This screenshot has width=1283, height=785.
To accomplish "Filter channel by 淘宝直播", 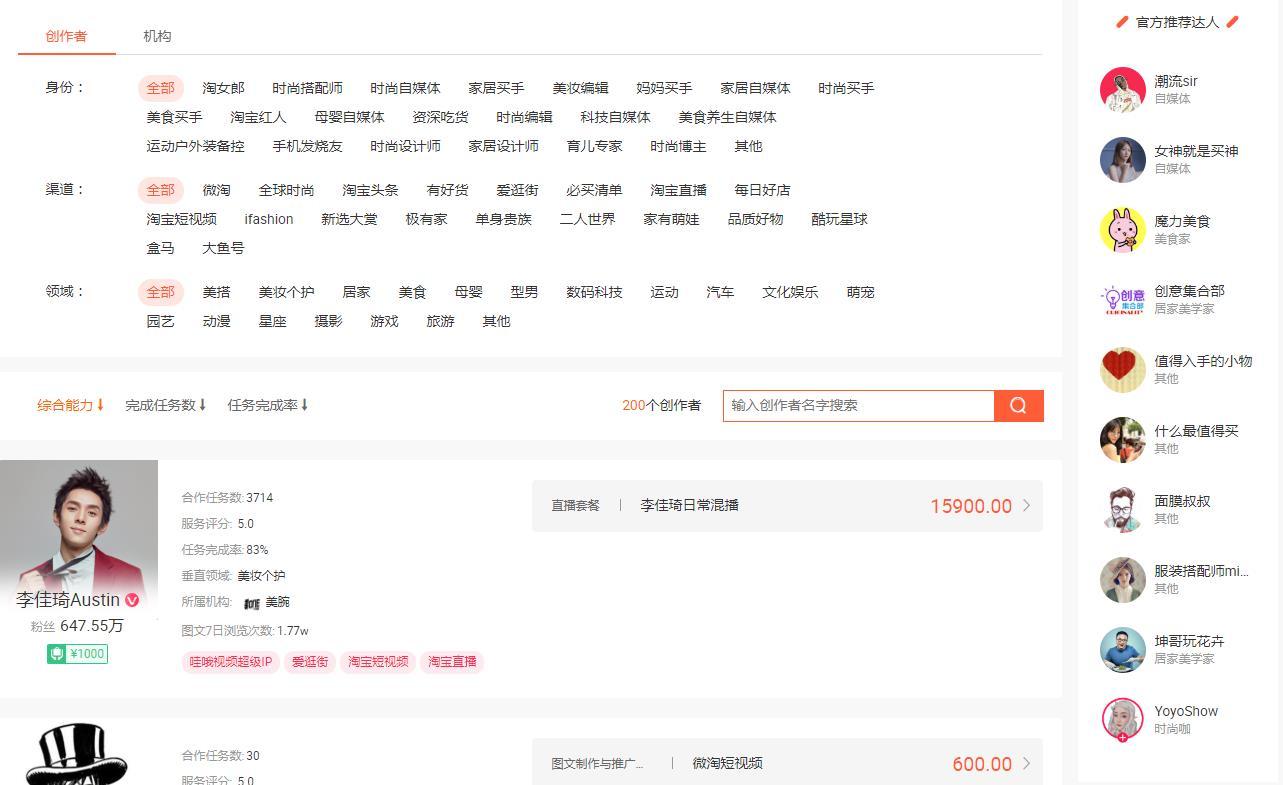I will coord(678,190).
